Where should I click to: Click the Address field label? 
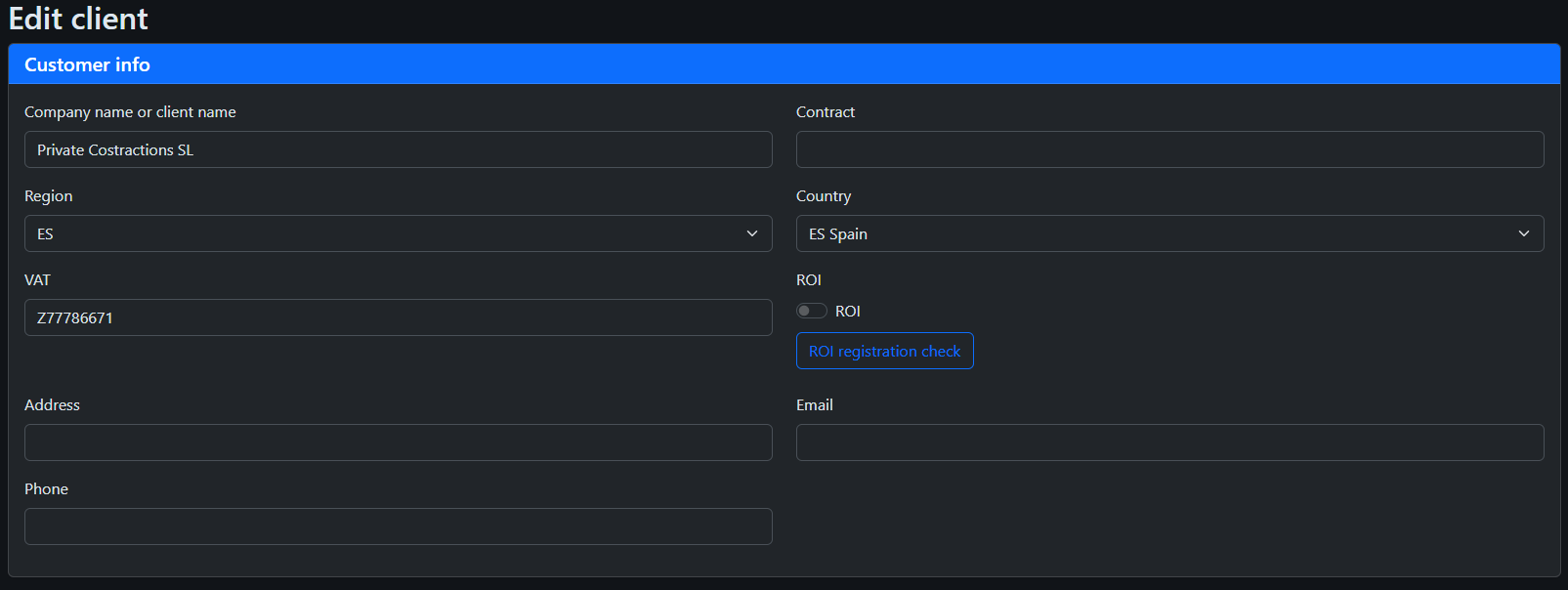tap(52, 405)
